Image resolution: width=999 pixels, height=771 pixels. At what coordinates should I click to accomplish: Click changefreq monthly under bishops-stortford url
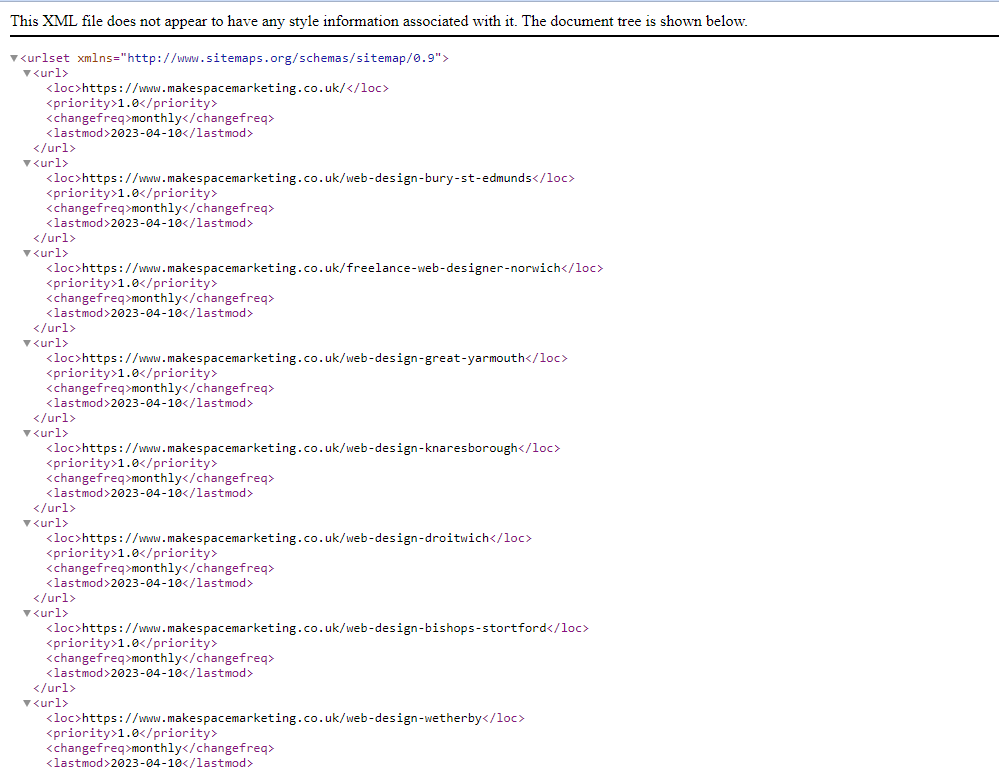point(160,658)
